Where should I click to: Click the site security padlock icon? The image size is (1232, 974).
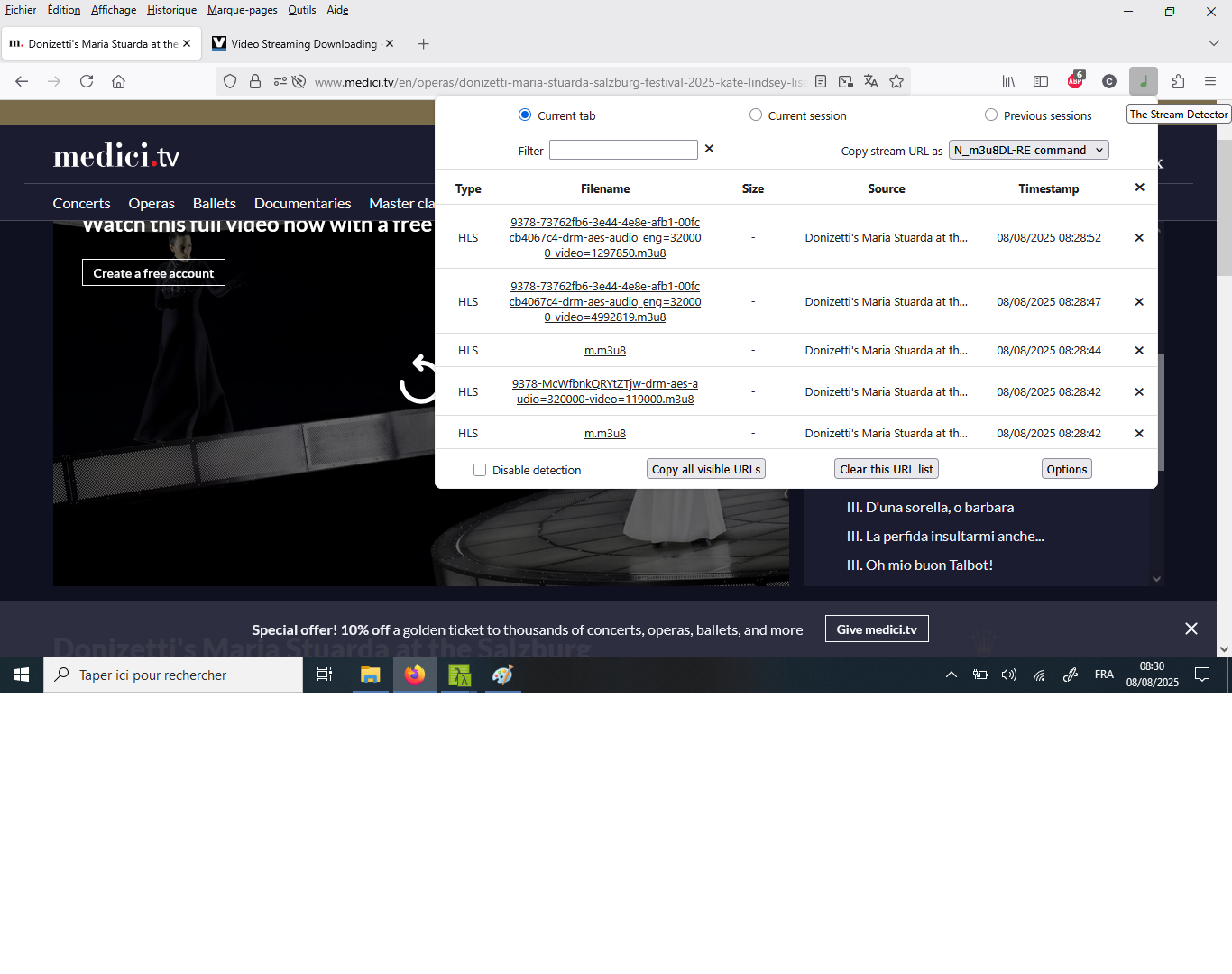[255, 81]
